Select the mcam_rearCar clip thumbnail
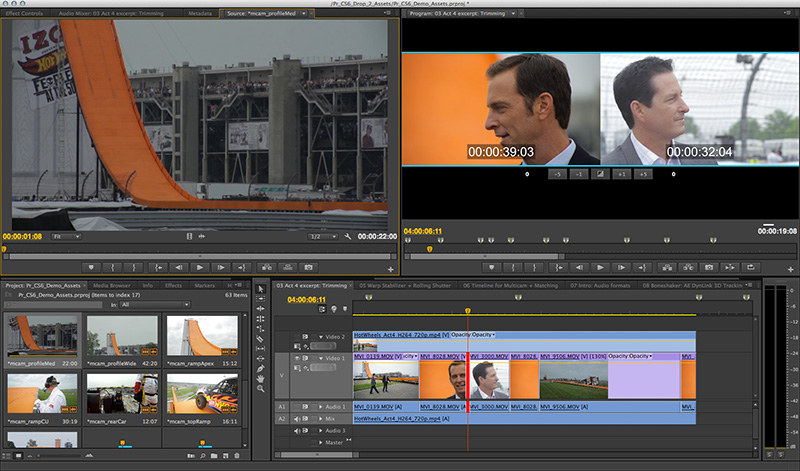 point(121,394)
